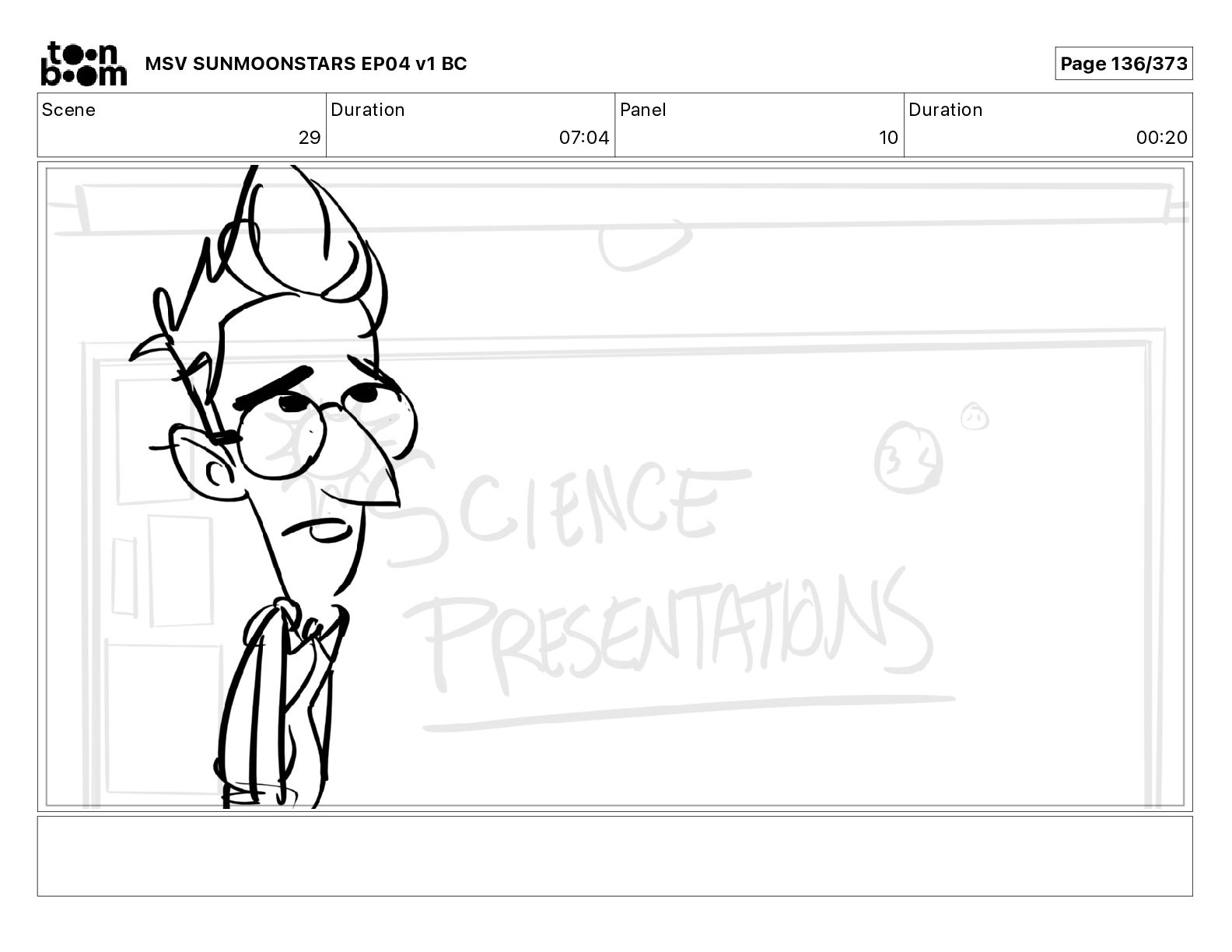
Task: Select scene number 29
Action: [310, 138]
